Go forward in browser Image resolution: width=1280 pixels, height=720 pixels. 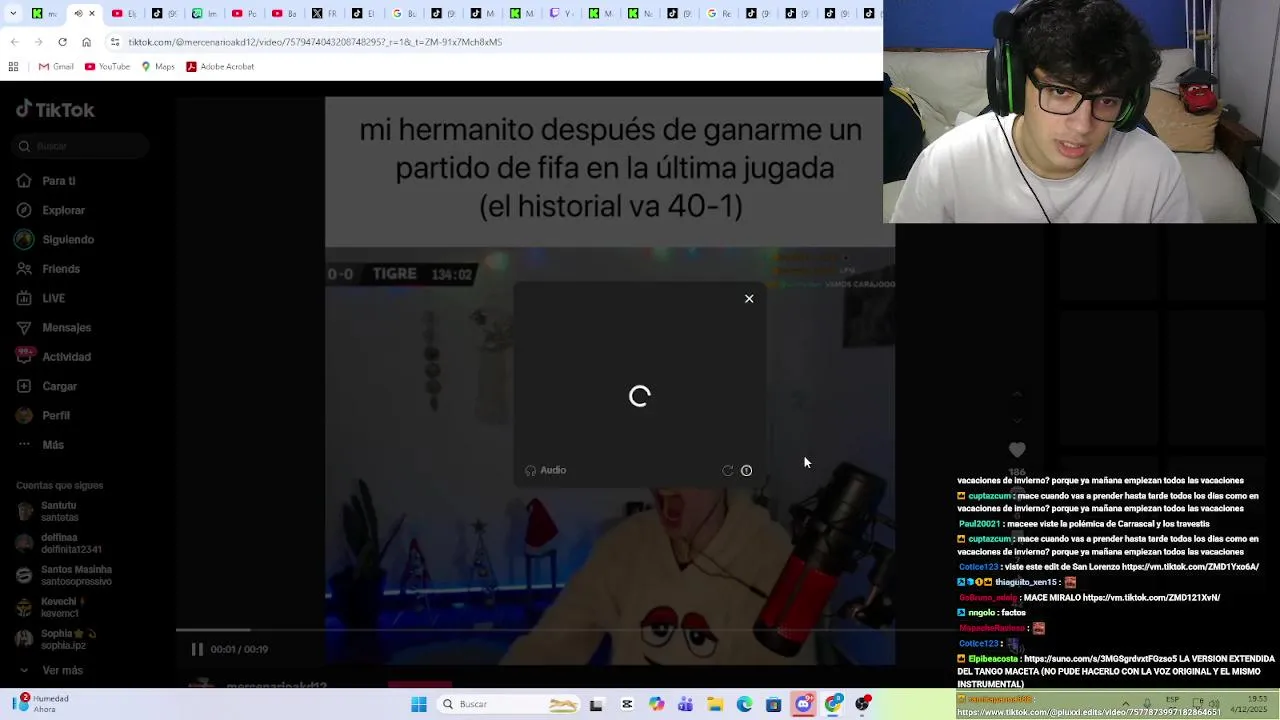(x=38, y=42)
